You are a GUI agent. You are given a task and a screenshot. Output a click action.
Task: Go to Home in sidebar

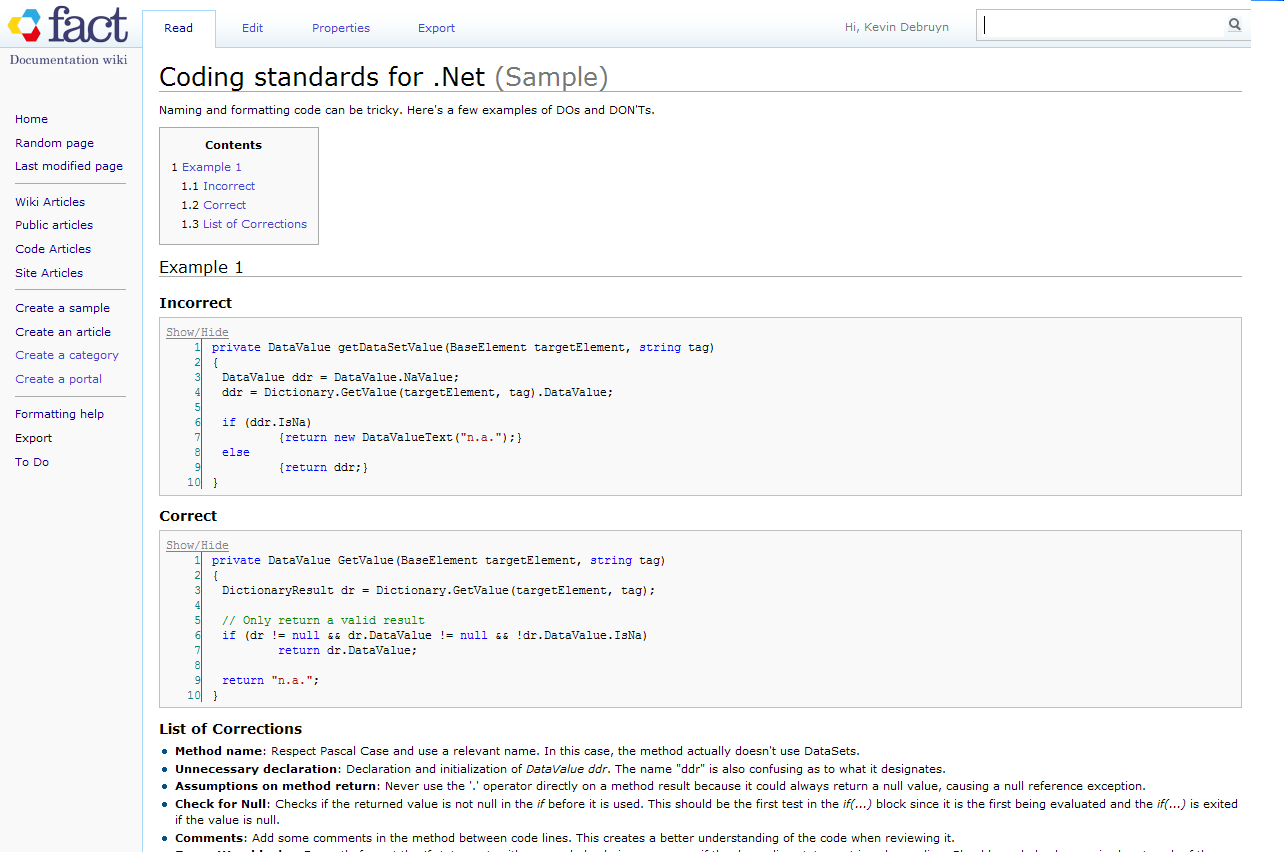point(31,119)
